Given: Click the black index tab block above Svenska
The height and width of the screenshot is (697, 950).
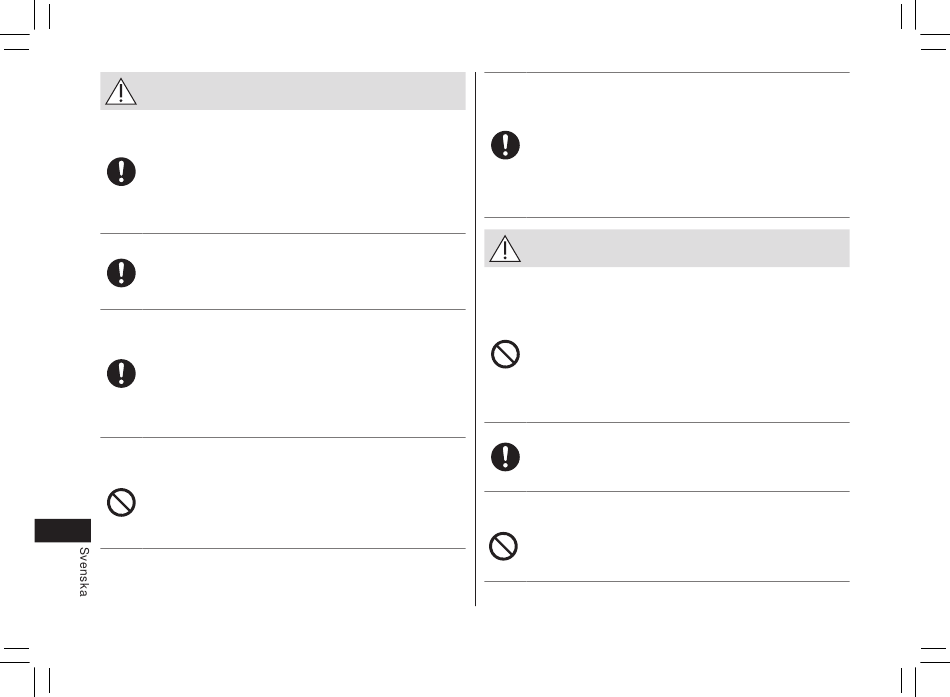Looking at the screenshot, I should [x=63, y=530].
